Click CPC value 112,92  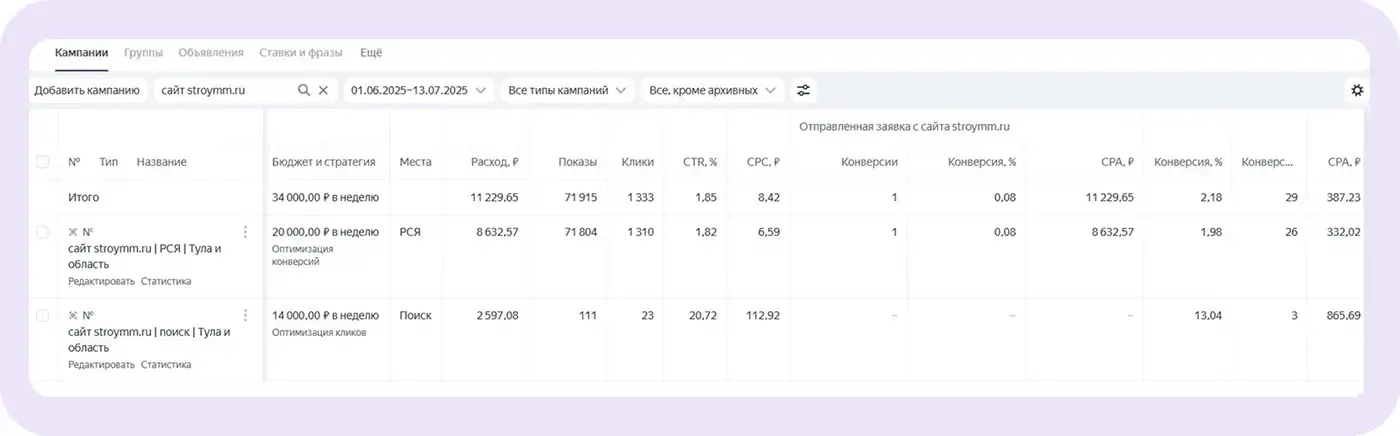(763, 315)
